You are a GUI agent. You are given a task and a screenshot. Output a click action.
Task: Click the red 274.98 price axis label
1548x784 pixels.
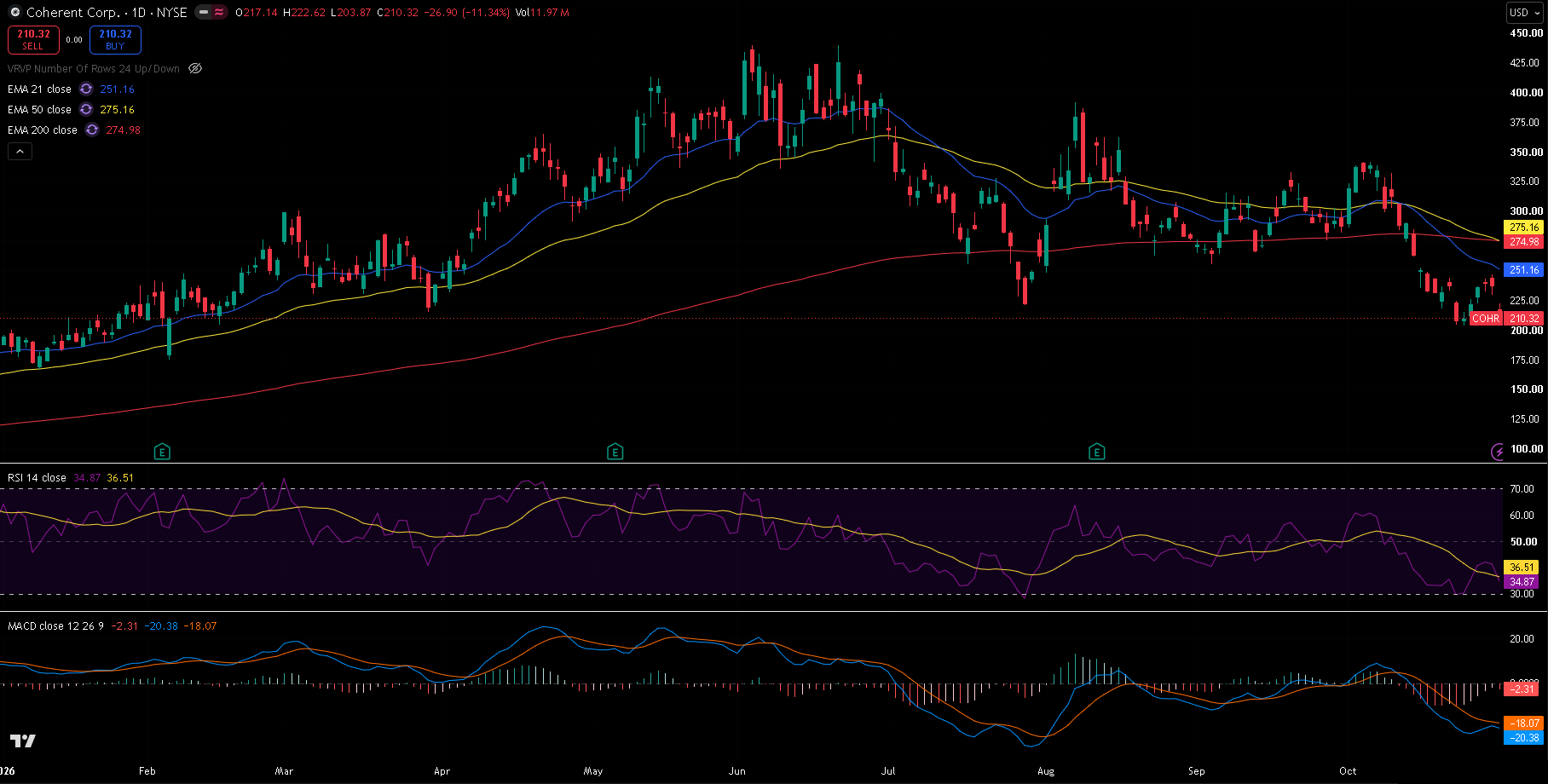pyautogui.click(x=1524, y=242)
